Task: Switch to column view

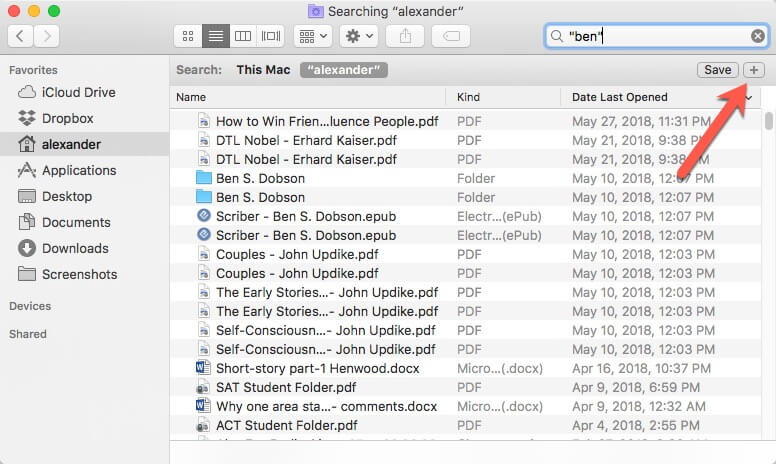Action: (x=243, y=36)
